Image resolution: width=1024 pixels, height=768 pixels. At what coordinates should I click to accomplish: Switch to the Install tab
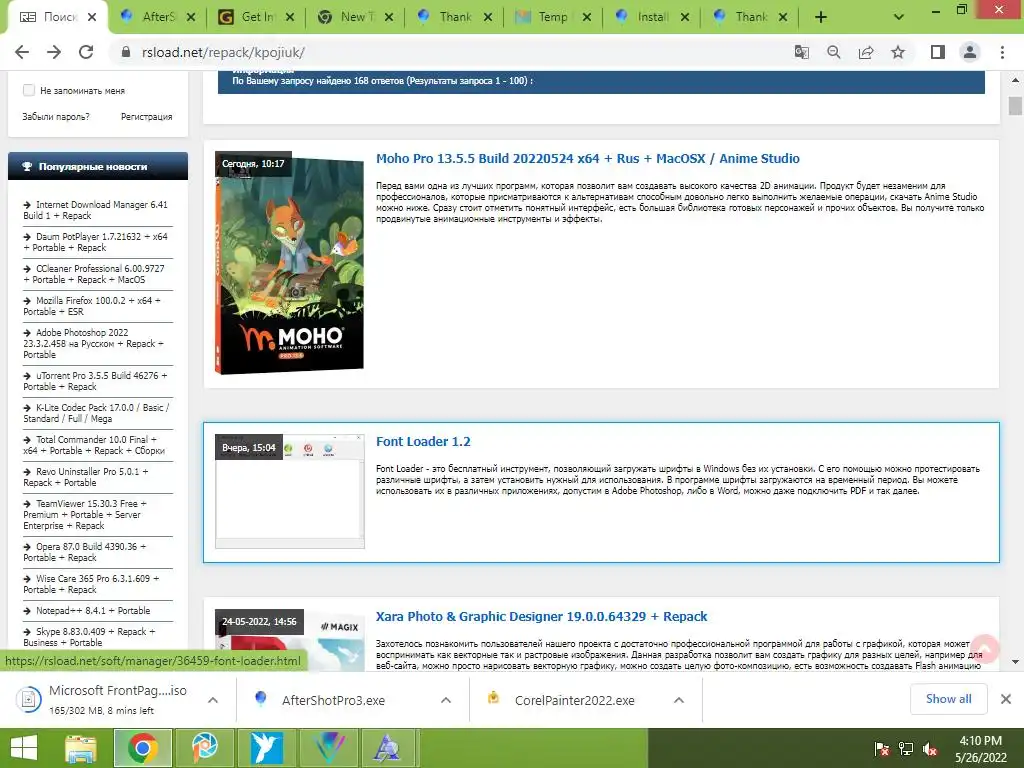pyautogui.click(x=651, y=17)
